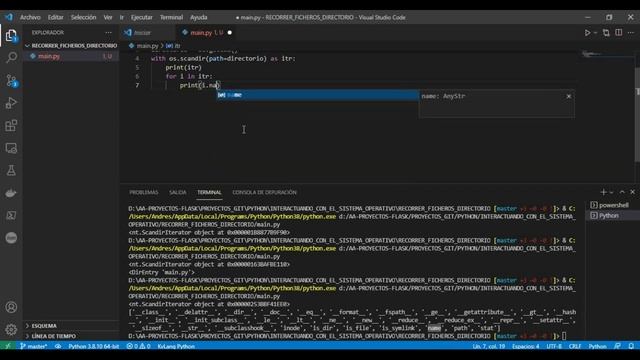Change indentation via Espacios: 4
This screenshot has height=360, width=640.
click(x=526, y=346)
